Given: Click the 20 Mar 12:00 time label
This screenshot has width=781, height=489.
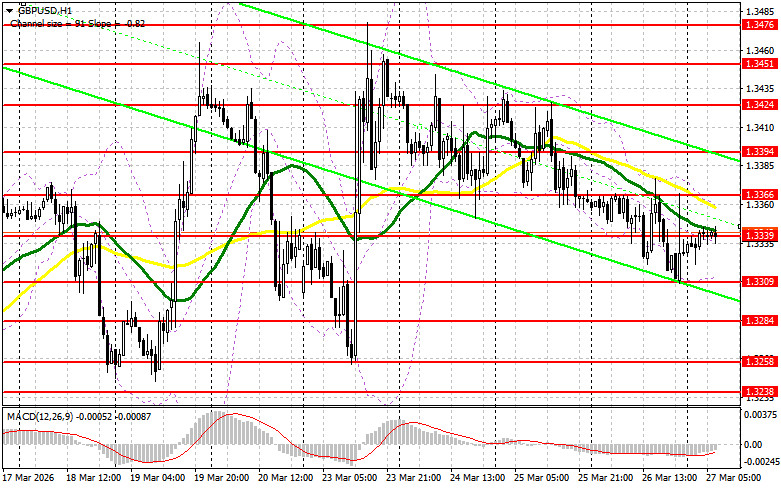Looking at the screenshot, I should 285,478.
